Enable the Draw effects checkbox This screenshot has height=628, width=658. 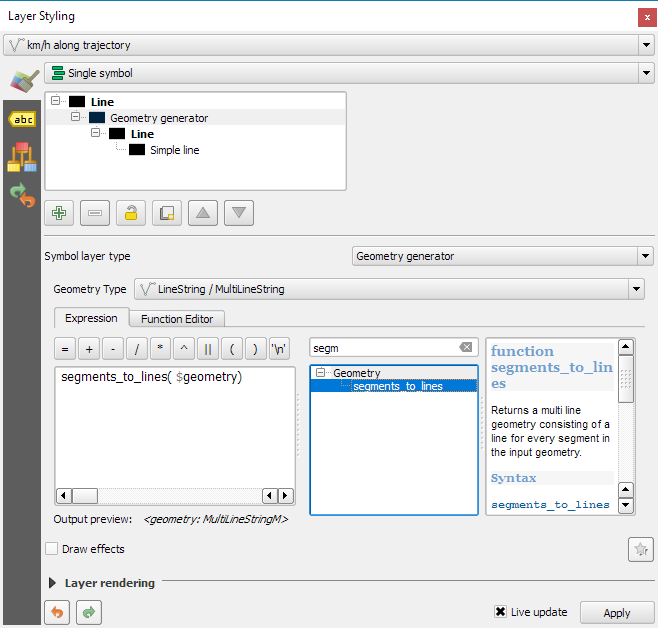pos(52,549)
